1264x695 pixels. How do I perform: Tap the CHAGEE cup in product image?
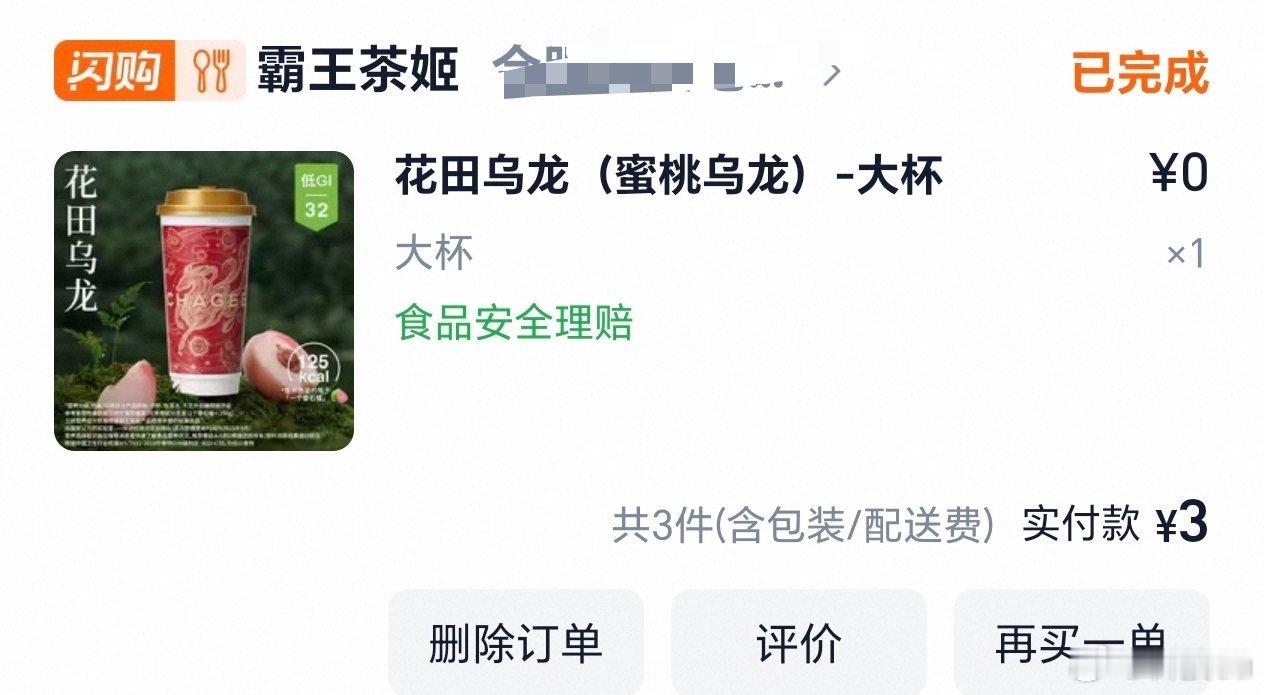pos(207,289)
